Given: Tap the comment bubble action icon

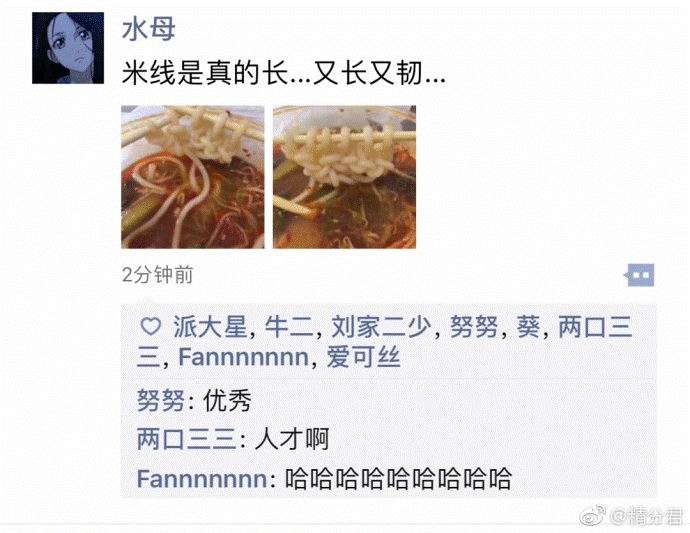Looking at the screenshot, I should pyautogui.click(x=640, y=275).
